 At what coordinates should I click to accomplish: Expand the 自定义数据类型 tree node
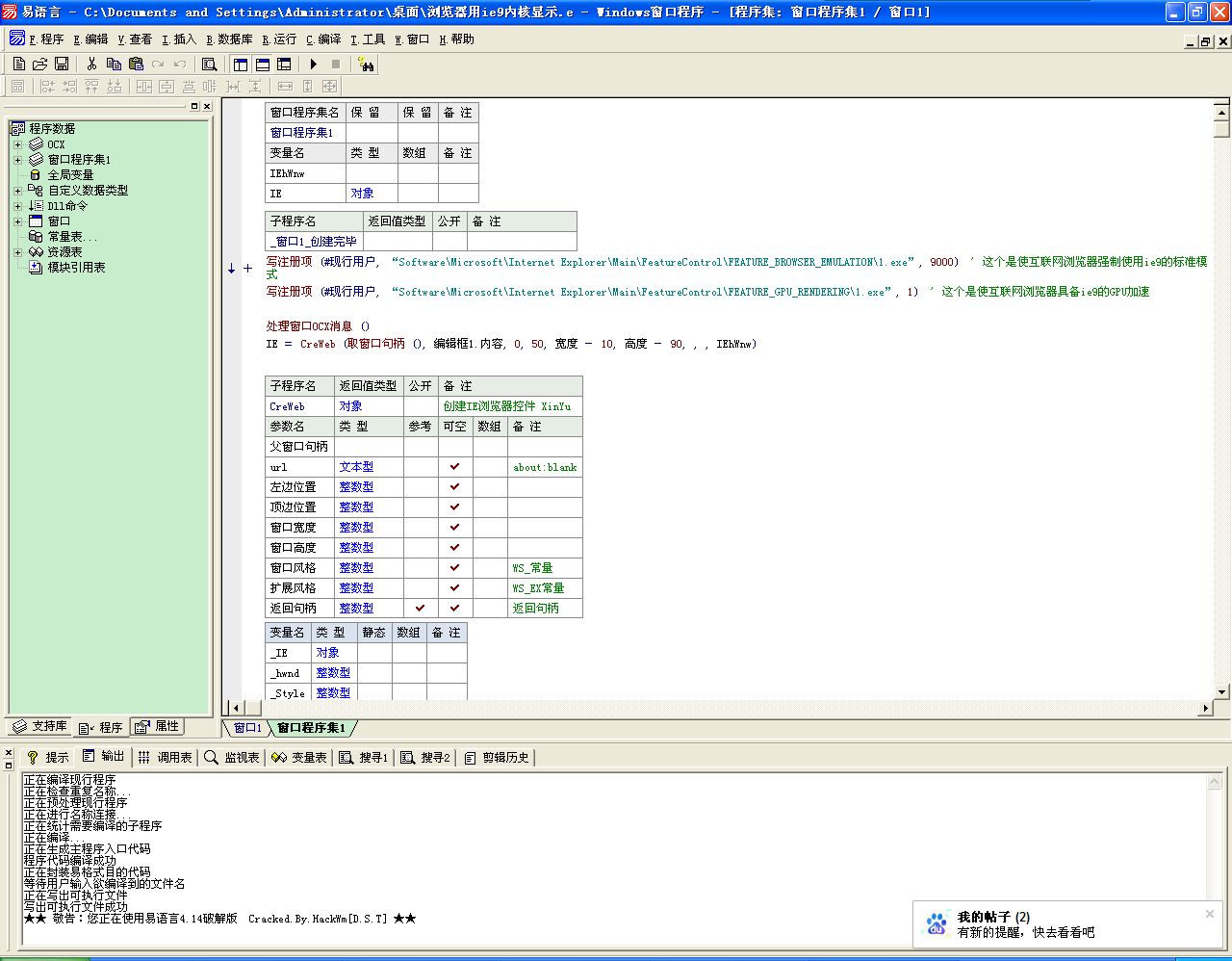tap(17, 191)
